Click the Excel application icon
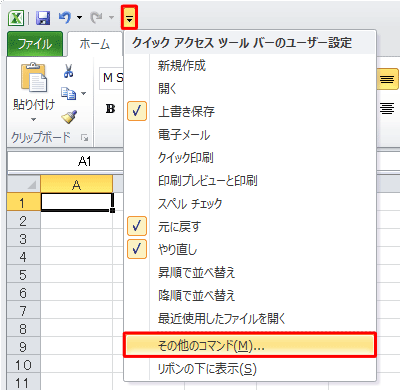The height and width of the screenshot is (390, 400). tap(16, 17)
